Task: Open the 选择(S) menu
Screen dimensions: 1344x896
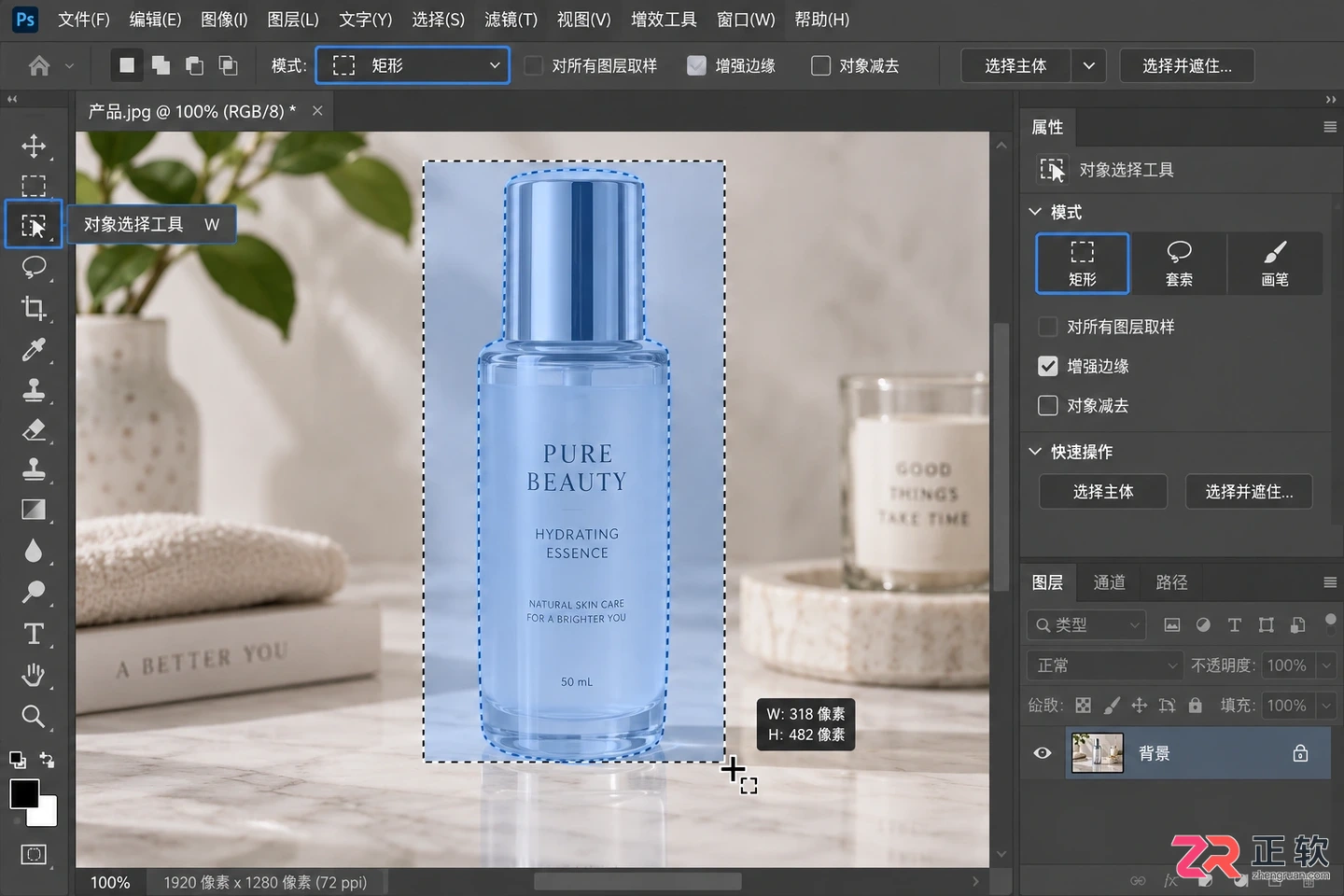Action: click(438, 20)
